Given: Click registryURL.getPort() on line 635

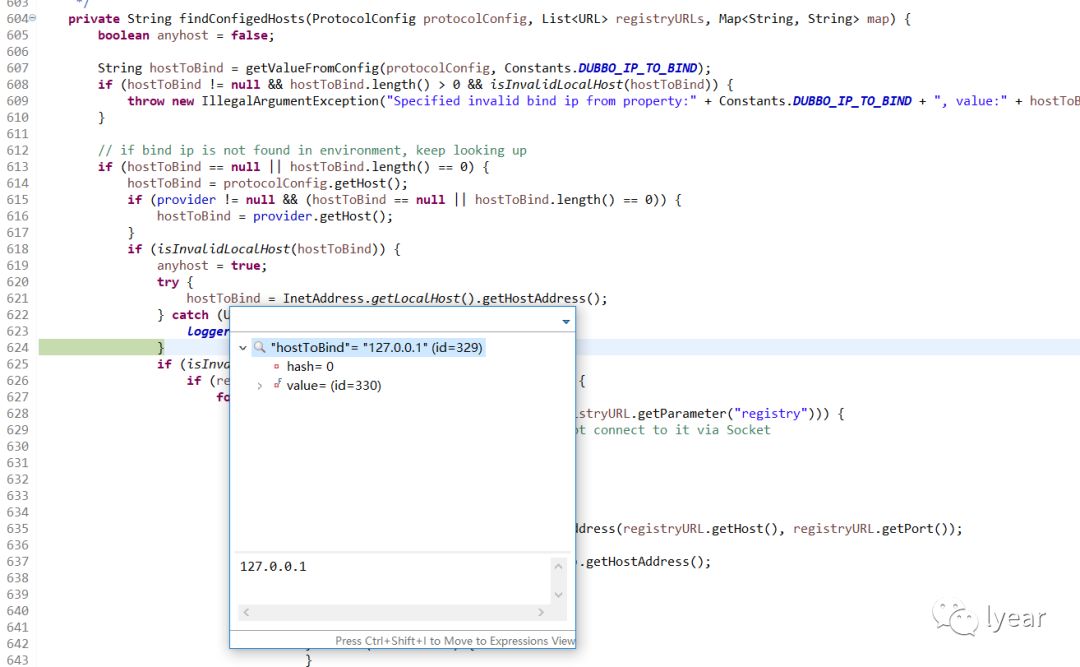Looking at the screenshot, I should point(871,529).
